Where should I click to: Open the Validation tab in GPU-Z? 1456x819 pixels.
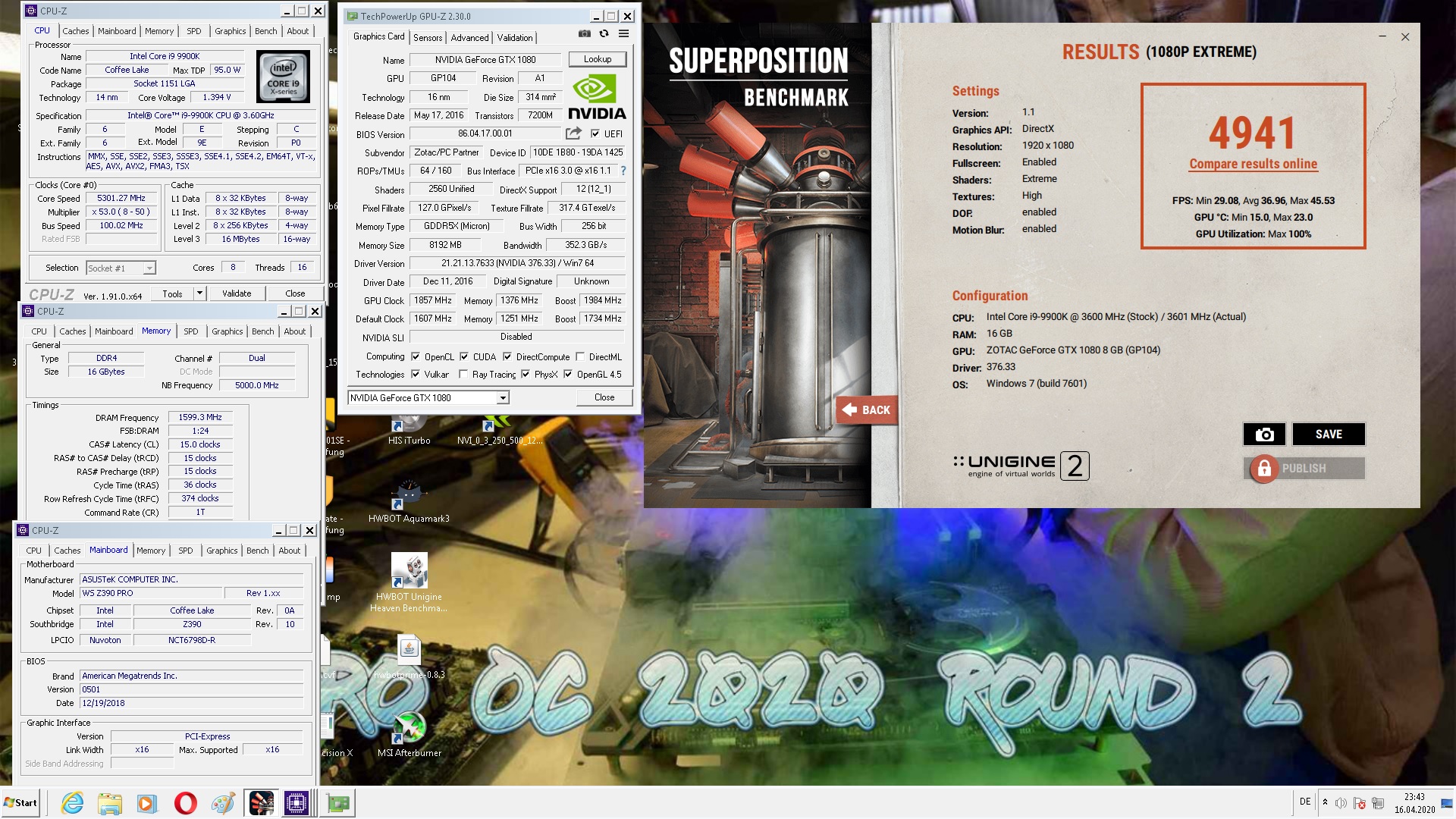[x=515, y=37]
